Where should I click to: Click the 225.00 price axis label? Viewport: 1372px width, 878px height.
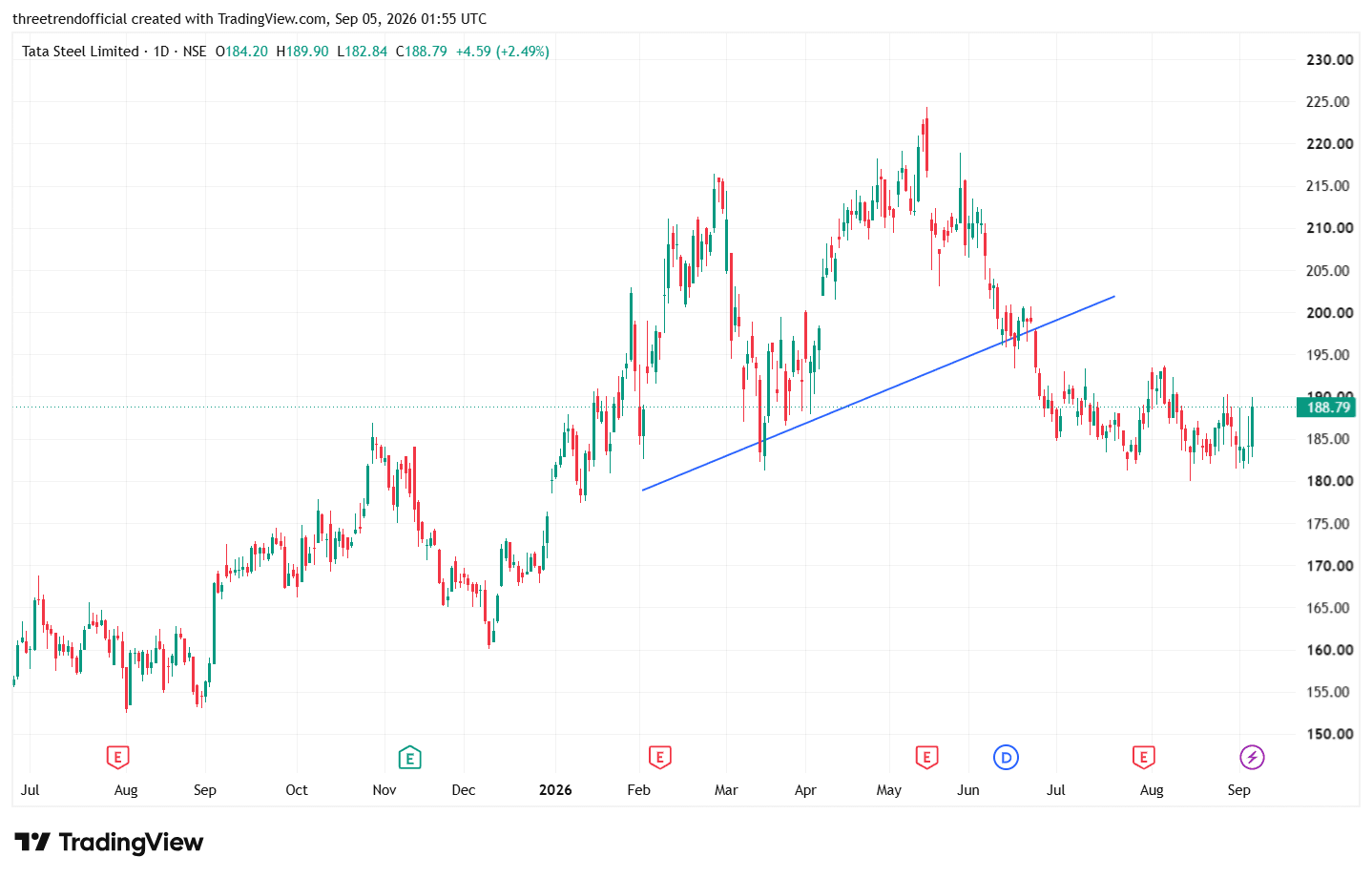pos(1329,101)
